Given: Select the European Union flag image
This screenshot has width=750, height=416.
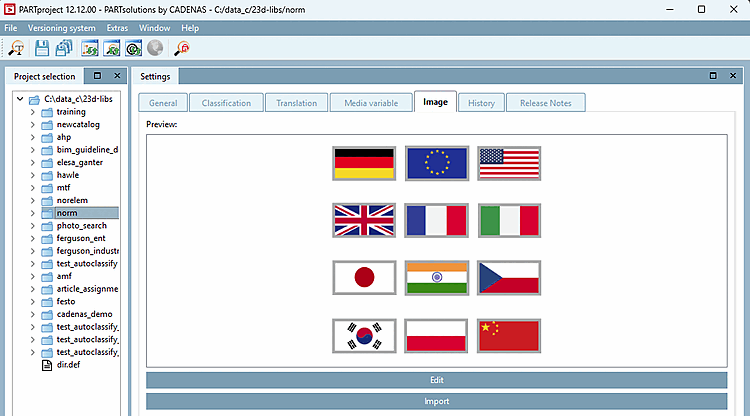Looking at the screenshot, I should click(x=437, y=164).
